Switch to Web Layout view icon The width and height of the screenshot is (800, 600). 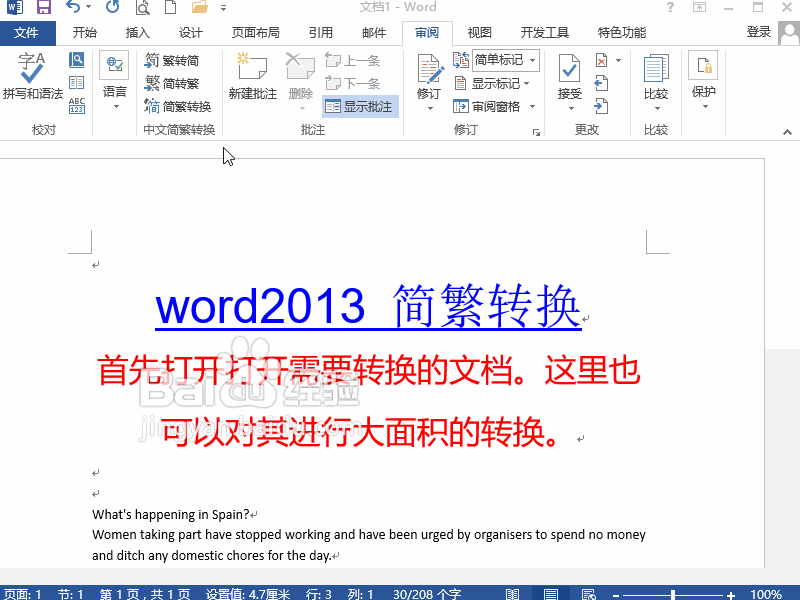[588, 594]
